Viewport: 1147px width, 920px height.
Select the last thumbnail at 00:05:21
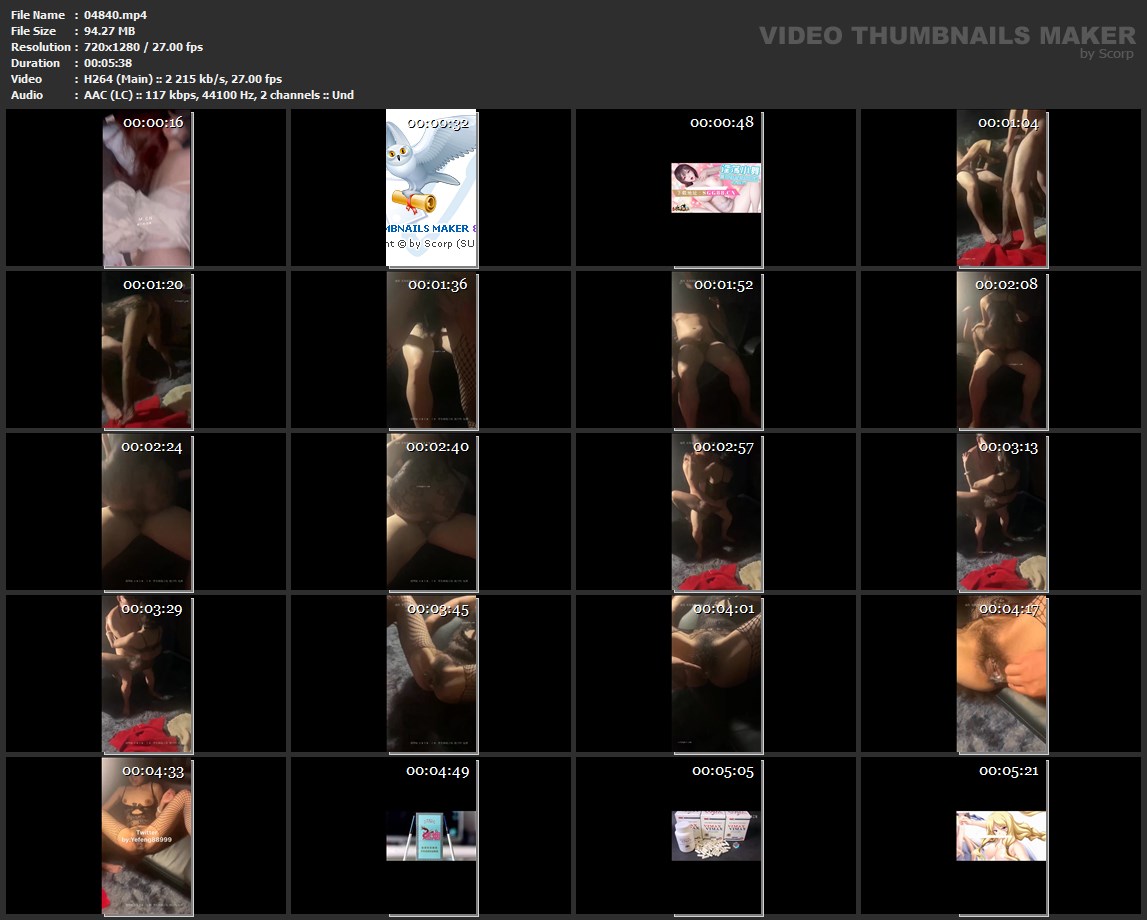[x=1001, y=836]
